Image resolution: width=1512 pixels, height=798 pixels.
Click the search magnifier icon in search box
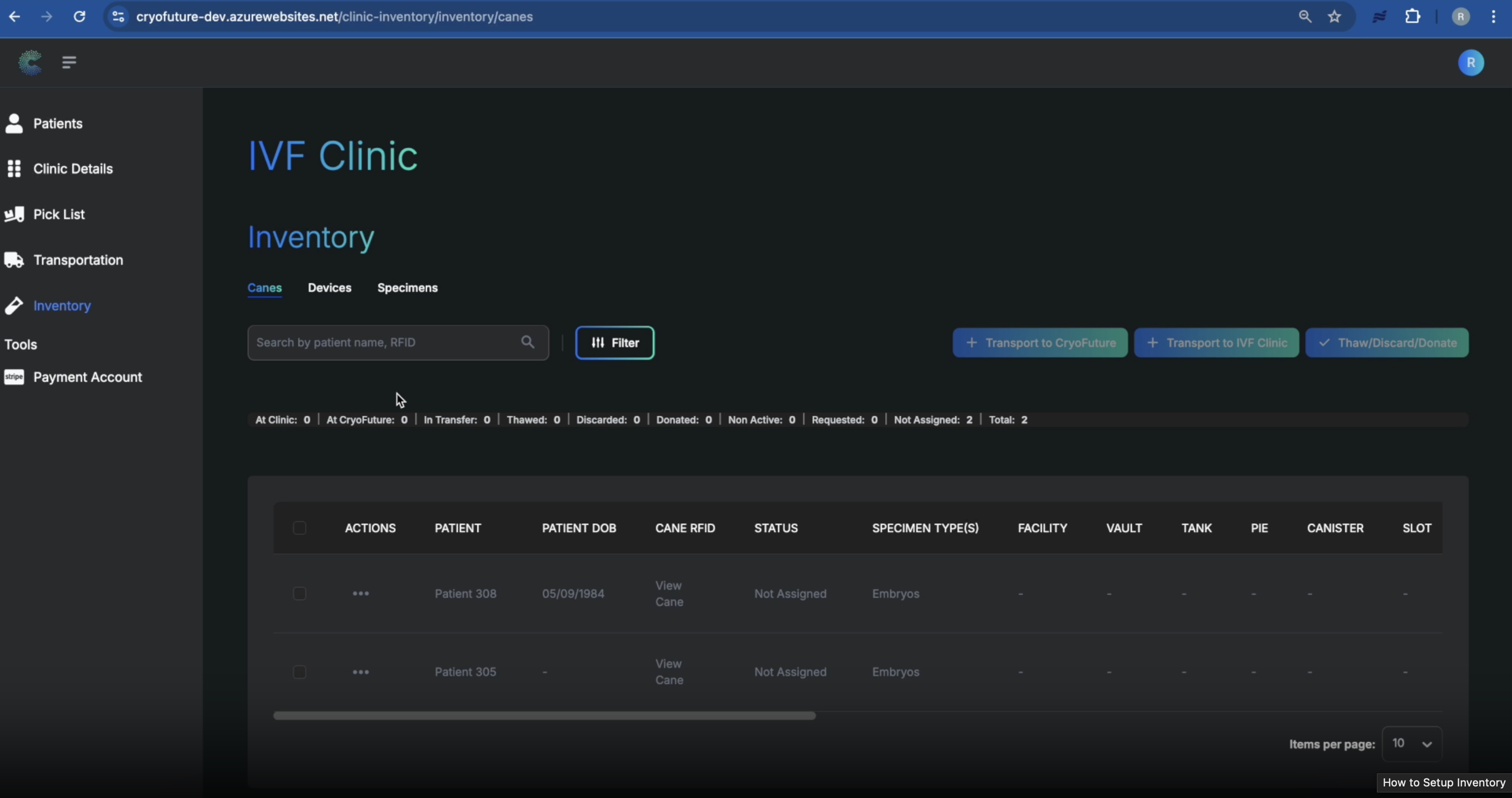pos(527,342)
